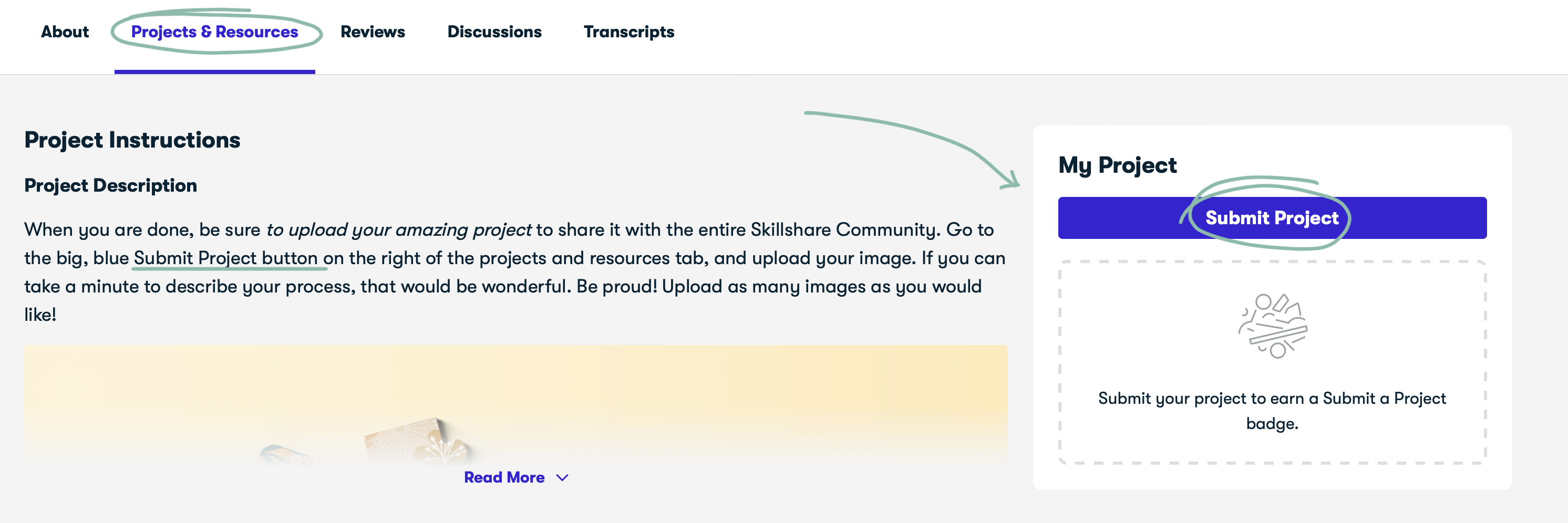
Task: Click the Read More link
Action: point(504,477)
